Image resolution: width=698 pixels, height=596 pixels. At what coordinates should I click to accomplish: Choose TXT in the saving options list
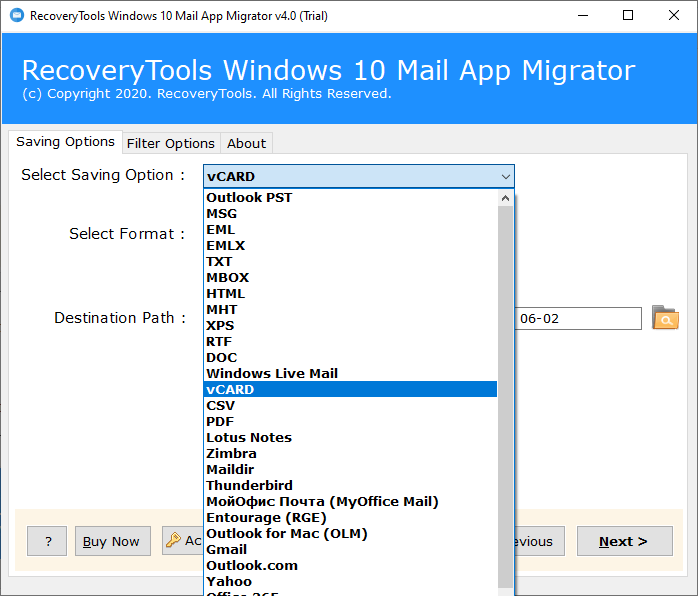(350, 261)
